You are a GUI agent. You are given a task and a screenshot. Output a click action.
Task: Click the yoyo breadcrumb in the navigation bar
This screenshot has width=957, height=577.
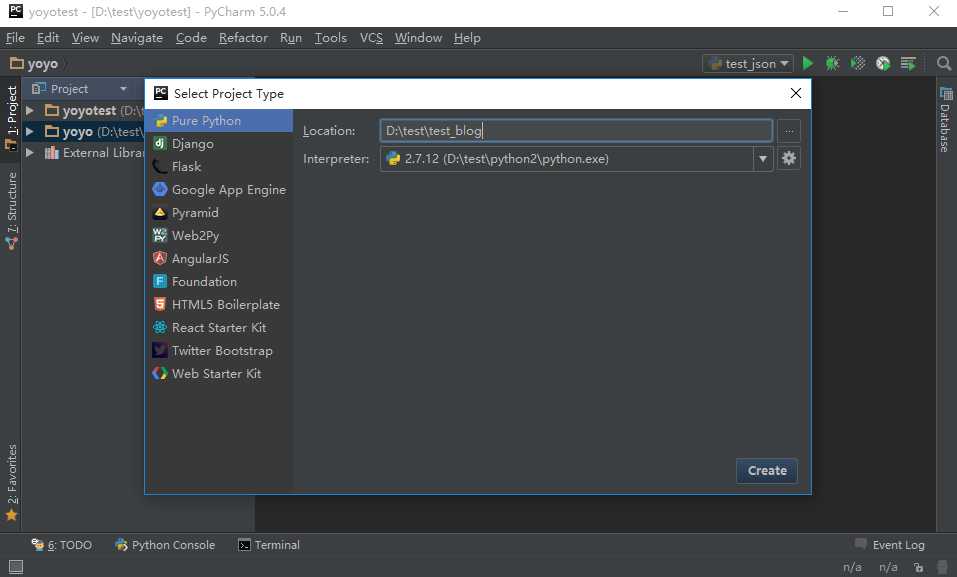point(34,64)
